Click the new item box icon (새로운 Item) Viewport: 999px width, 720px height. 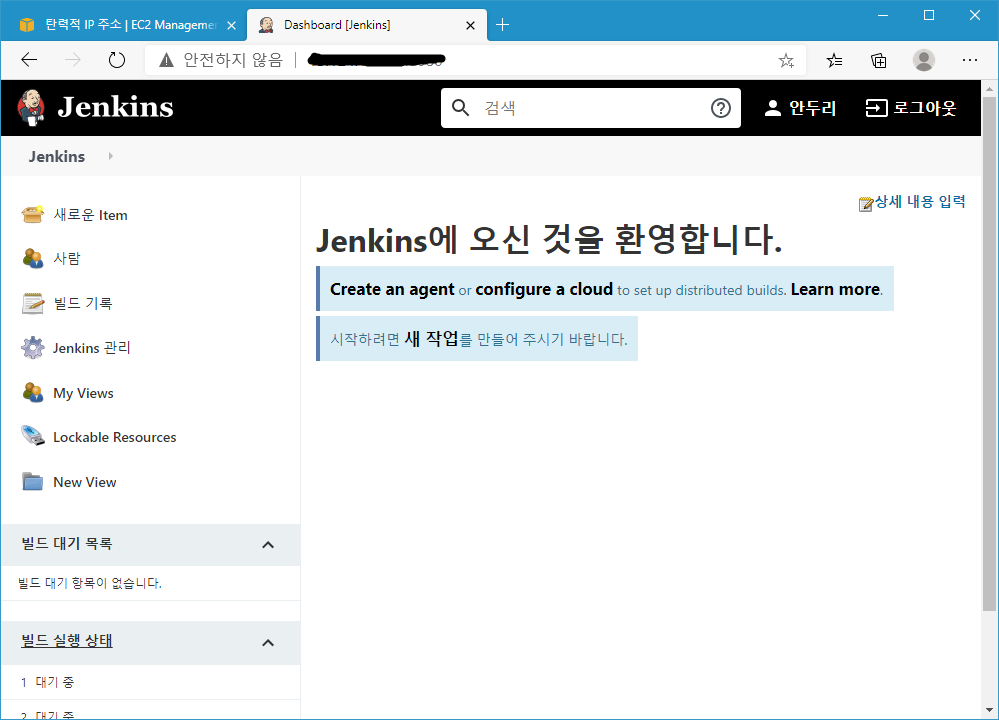pyautogui.click(x=32, y=214)
